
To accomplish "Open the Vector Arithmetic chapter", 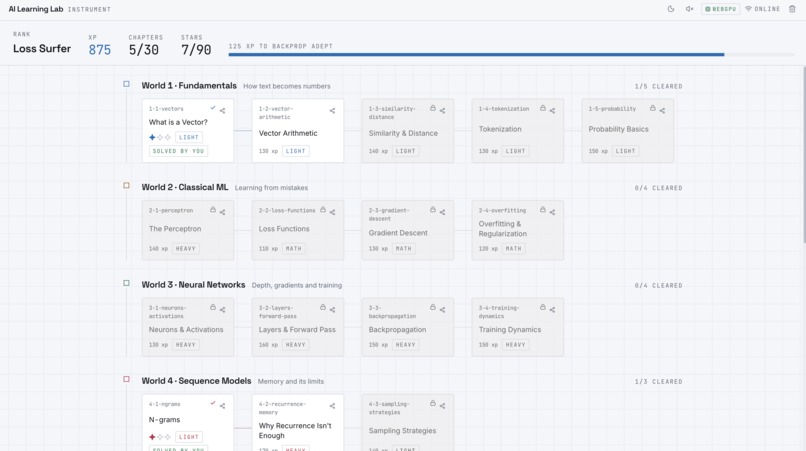I will click(x=298, y=131).
